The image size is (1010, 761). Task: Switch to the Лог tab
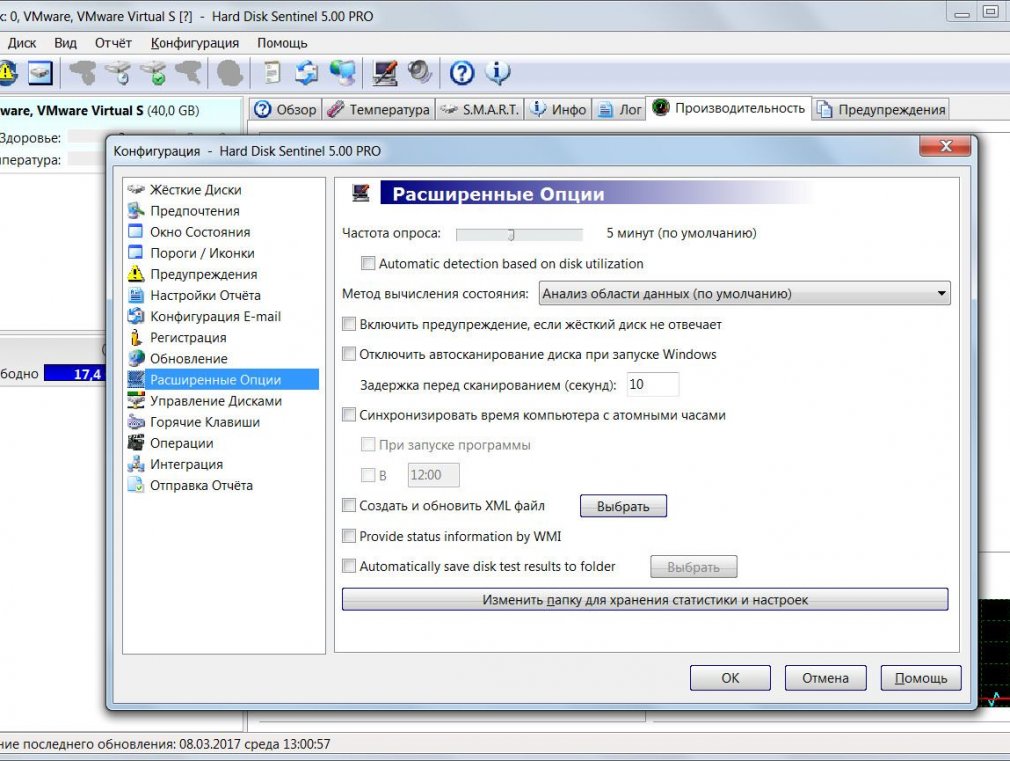point(620,110)
